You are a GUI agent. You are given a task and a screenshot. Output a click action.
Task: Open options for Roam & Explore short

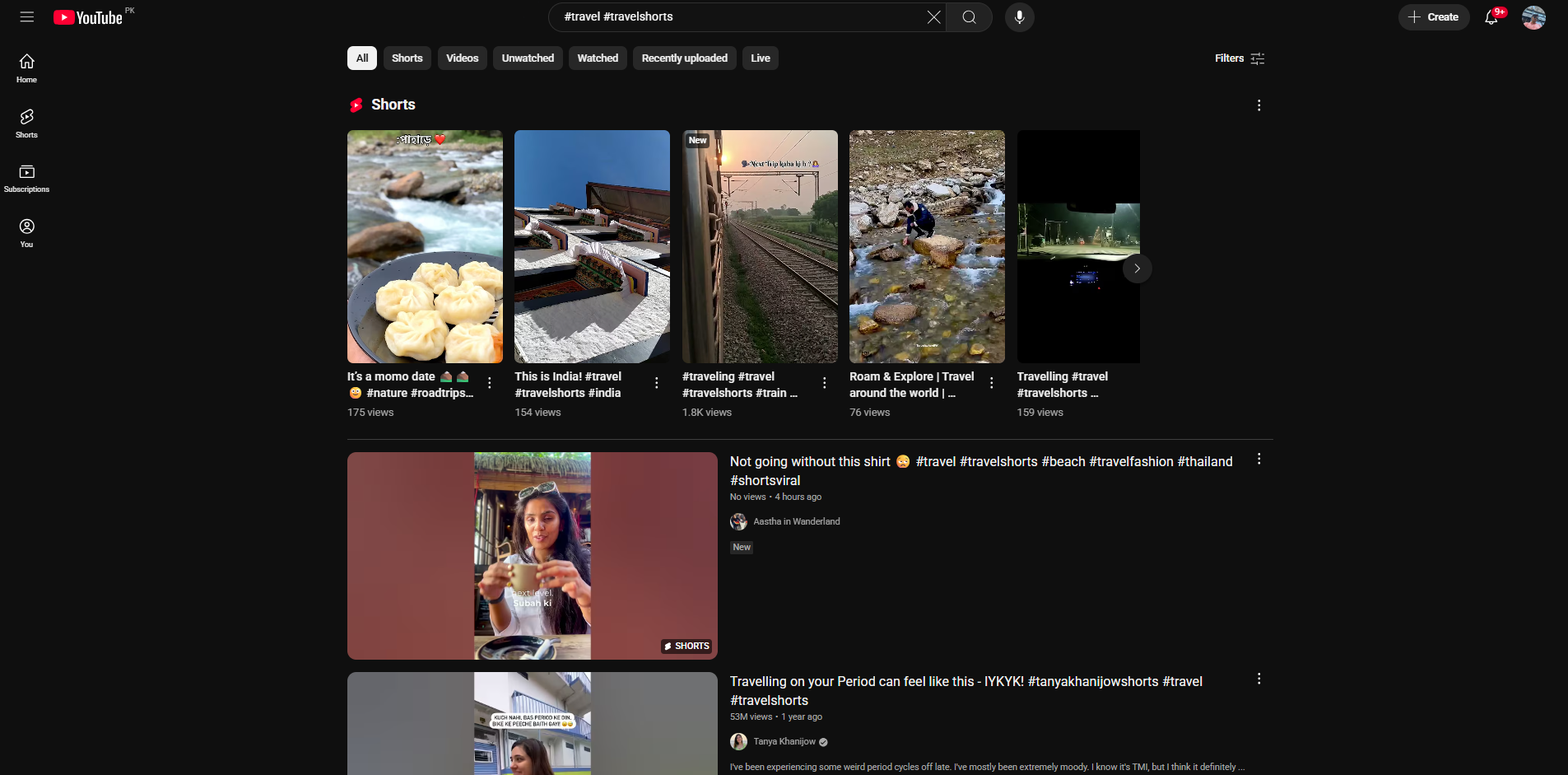pos(991,383)
